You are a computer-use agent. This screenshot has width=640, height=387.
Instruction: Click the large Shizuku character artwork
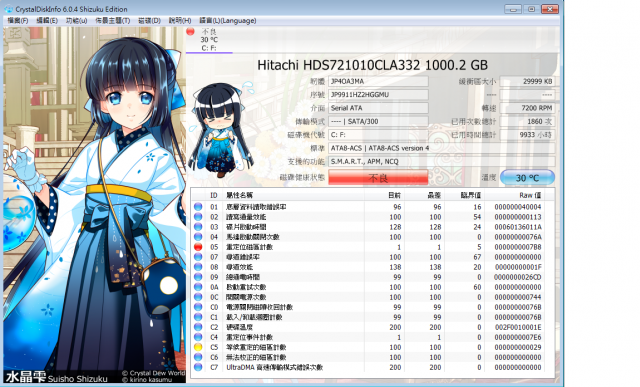[94, 205]
